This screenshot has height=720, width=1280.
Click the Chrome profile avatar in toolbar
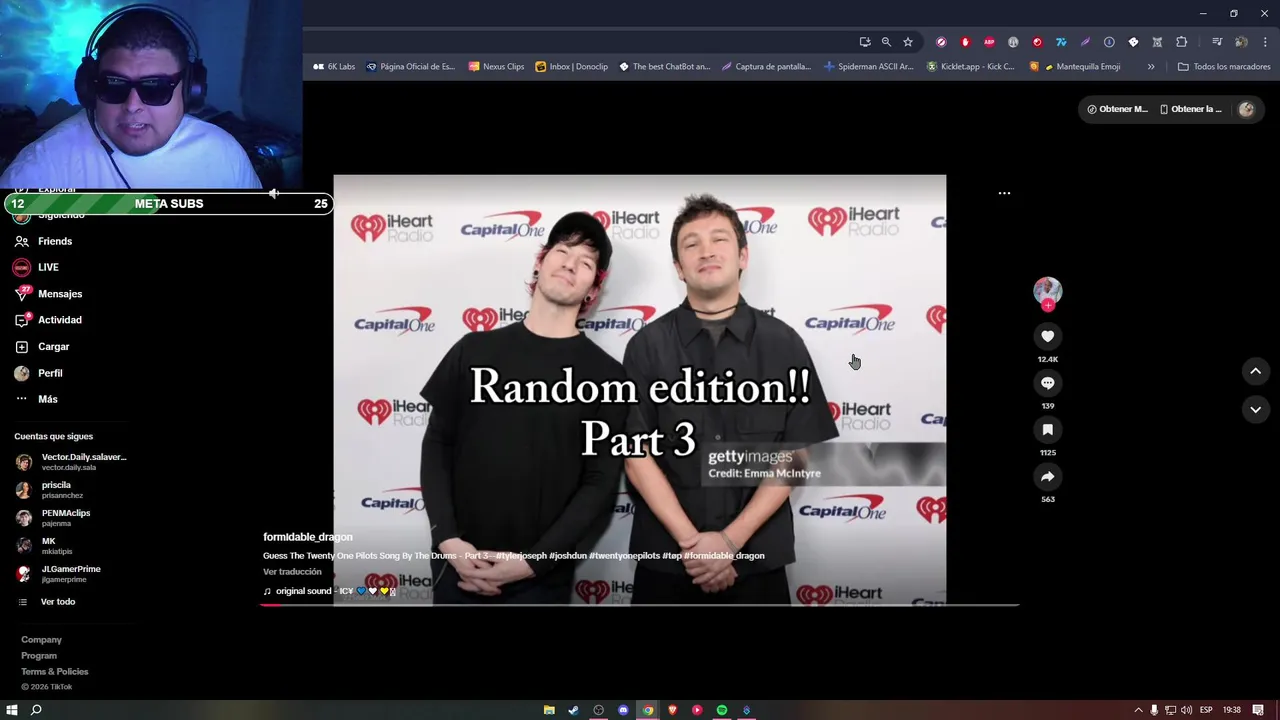[1241, 42]
